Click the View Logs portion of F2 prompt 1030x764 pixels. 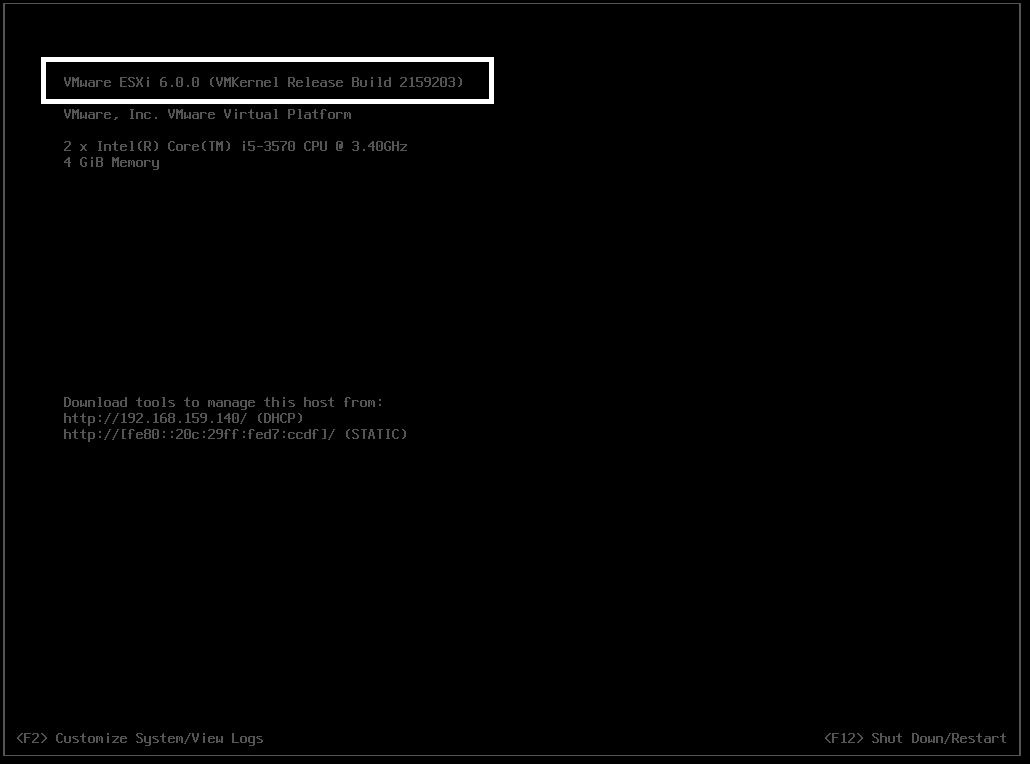pos(227,738)
